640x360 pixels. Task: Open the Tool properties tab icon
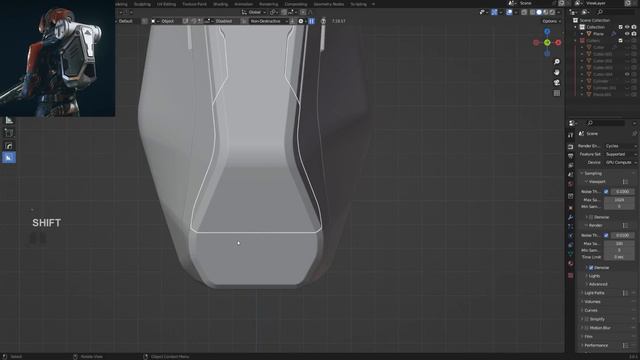click(571, 135)
